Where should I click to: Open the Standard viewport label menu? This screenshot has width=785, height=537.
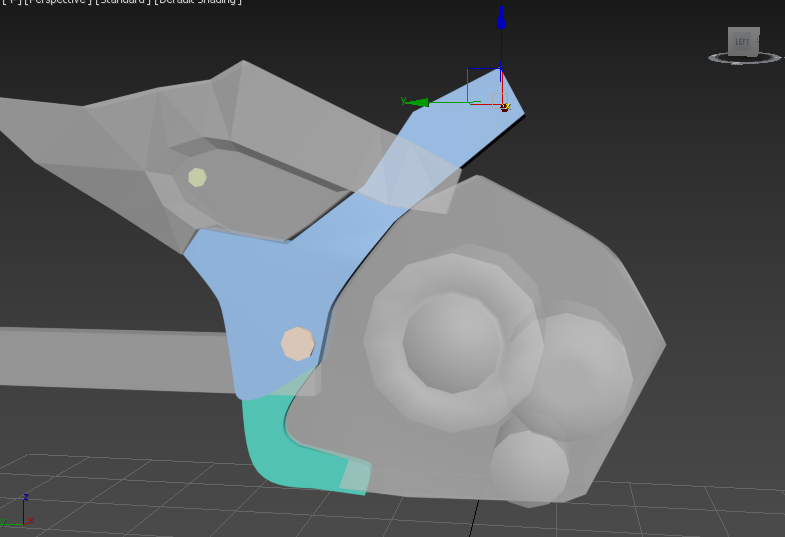pyautogui.click(x=123, y=2)
